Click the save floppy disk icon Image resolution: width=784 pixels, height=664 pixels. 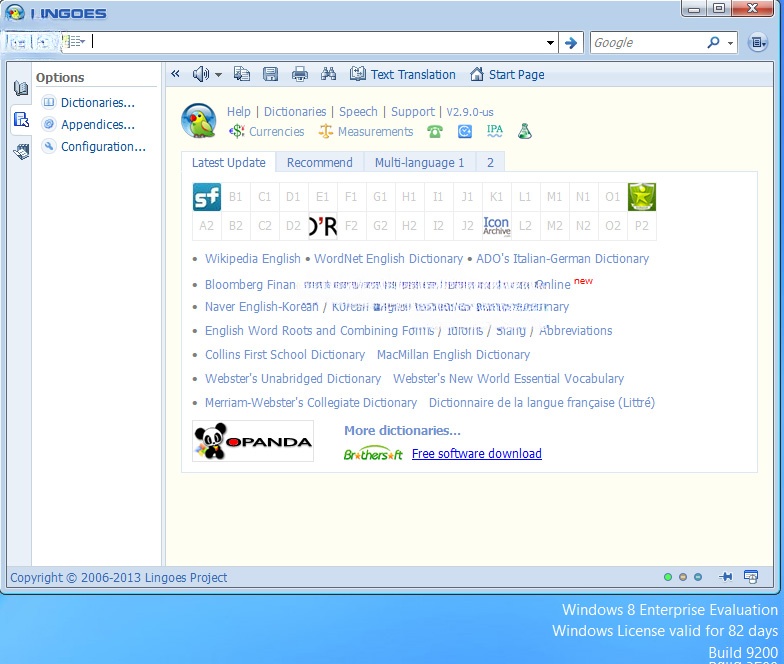(270, 74)
